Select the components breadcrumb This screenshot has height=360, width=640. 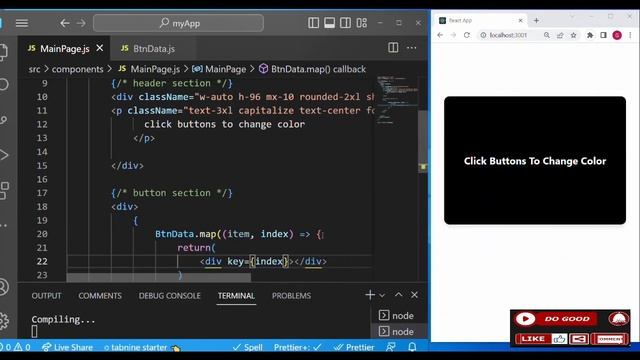78,69
